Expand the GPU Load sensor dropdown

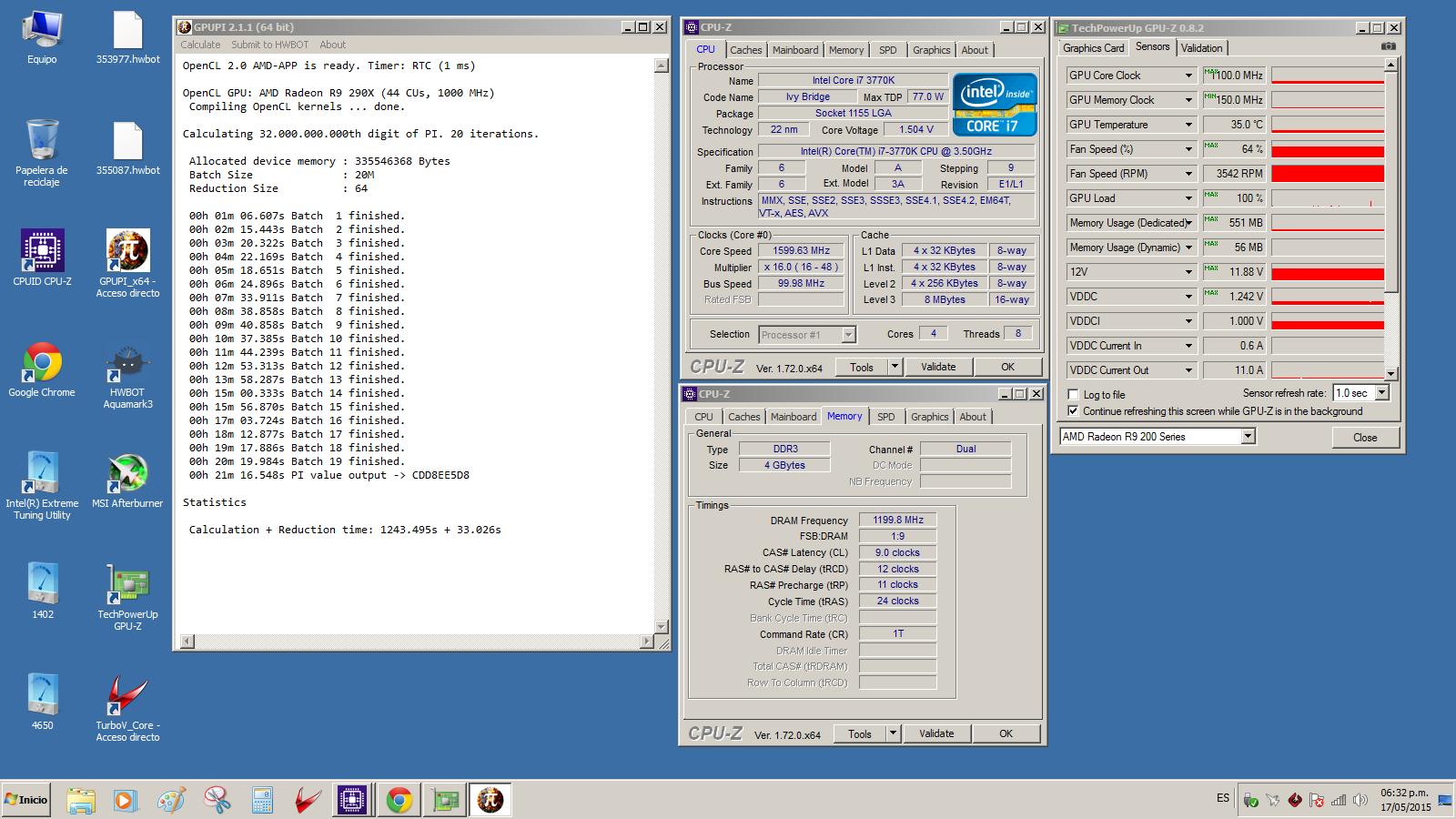(x=1188, y=198)
